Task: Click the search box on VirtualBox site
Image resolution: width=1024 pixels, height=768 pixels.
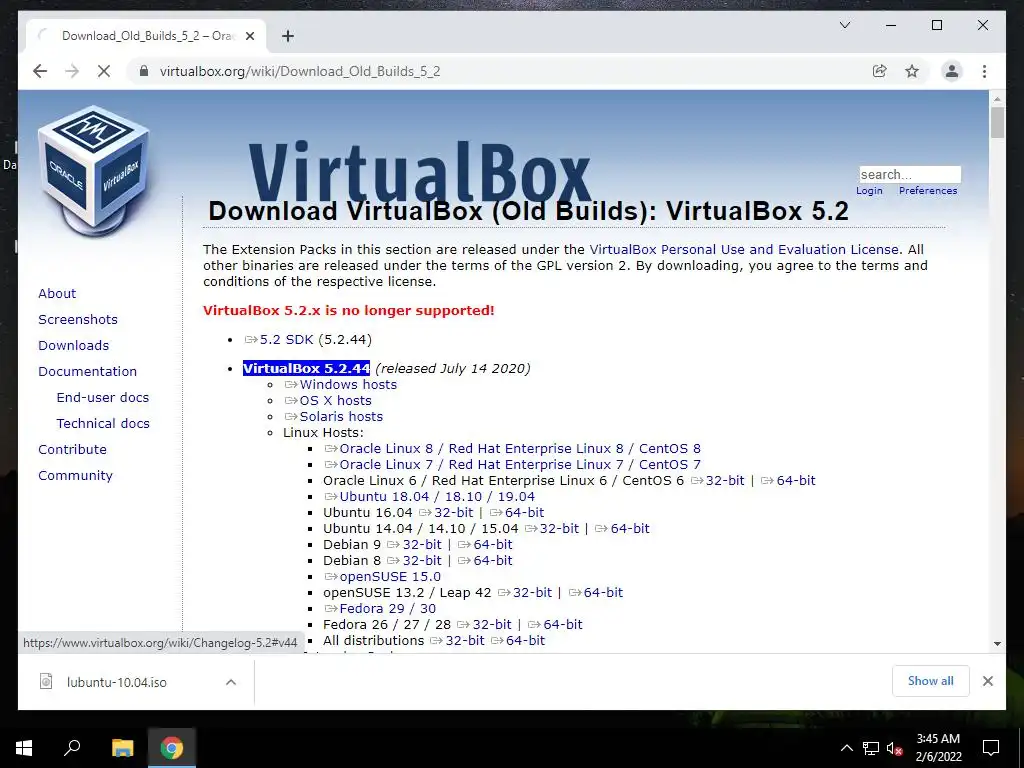Action: [910, 174]
